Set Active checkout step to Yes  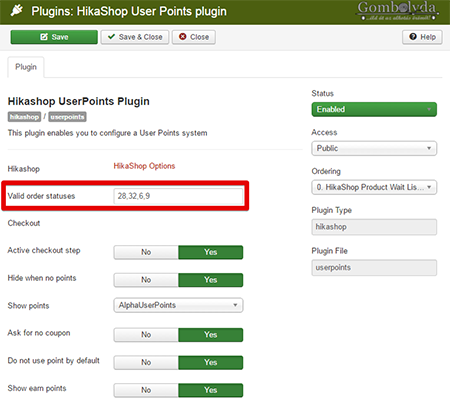211,252
